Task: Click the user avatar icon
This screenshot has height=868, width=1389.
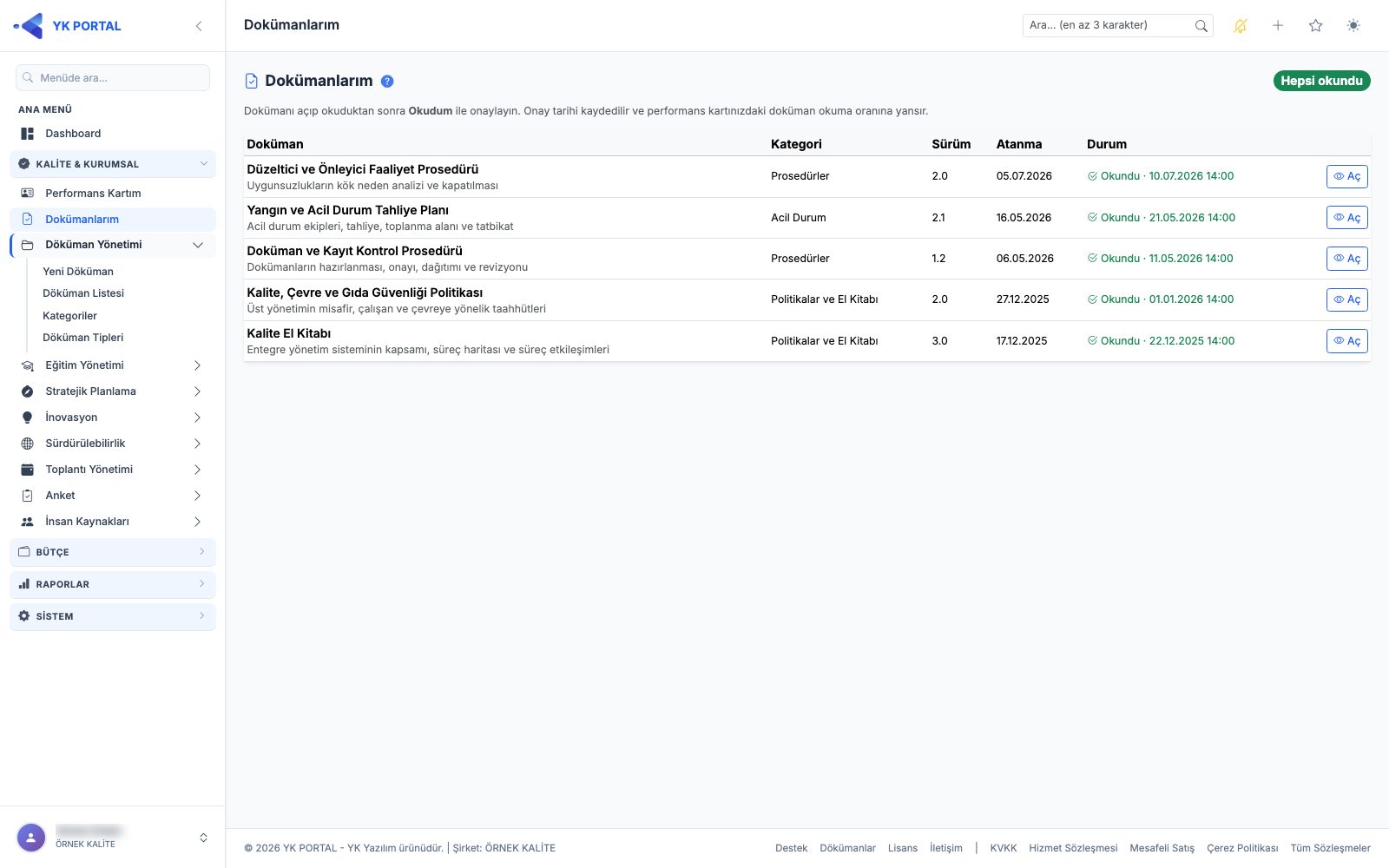Action: coord(31,838)
